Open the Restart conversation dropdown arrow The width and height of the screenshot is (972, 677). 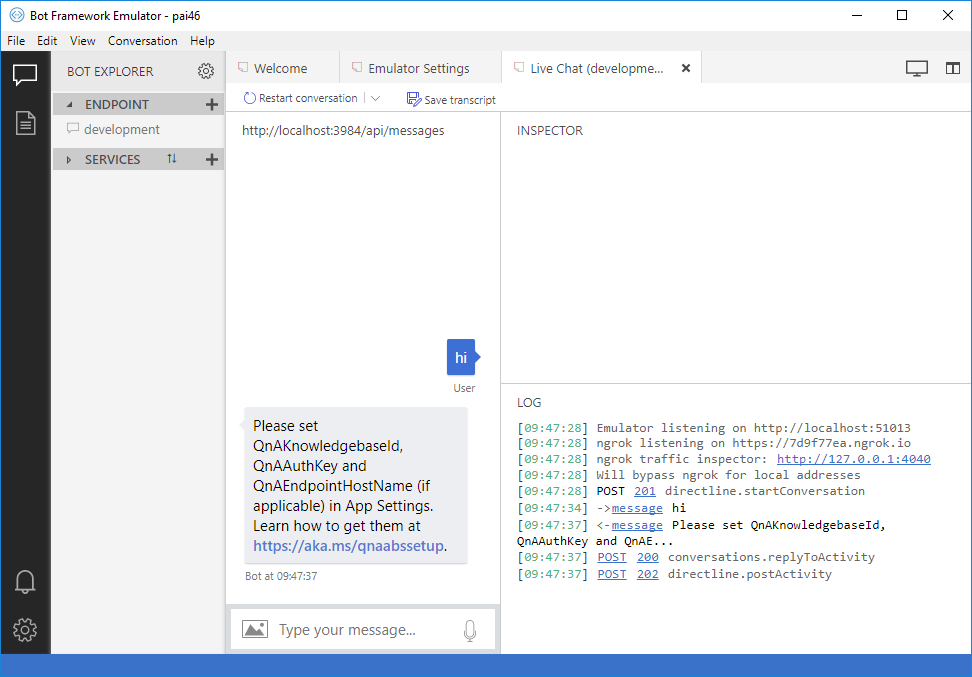pos(375,98)
